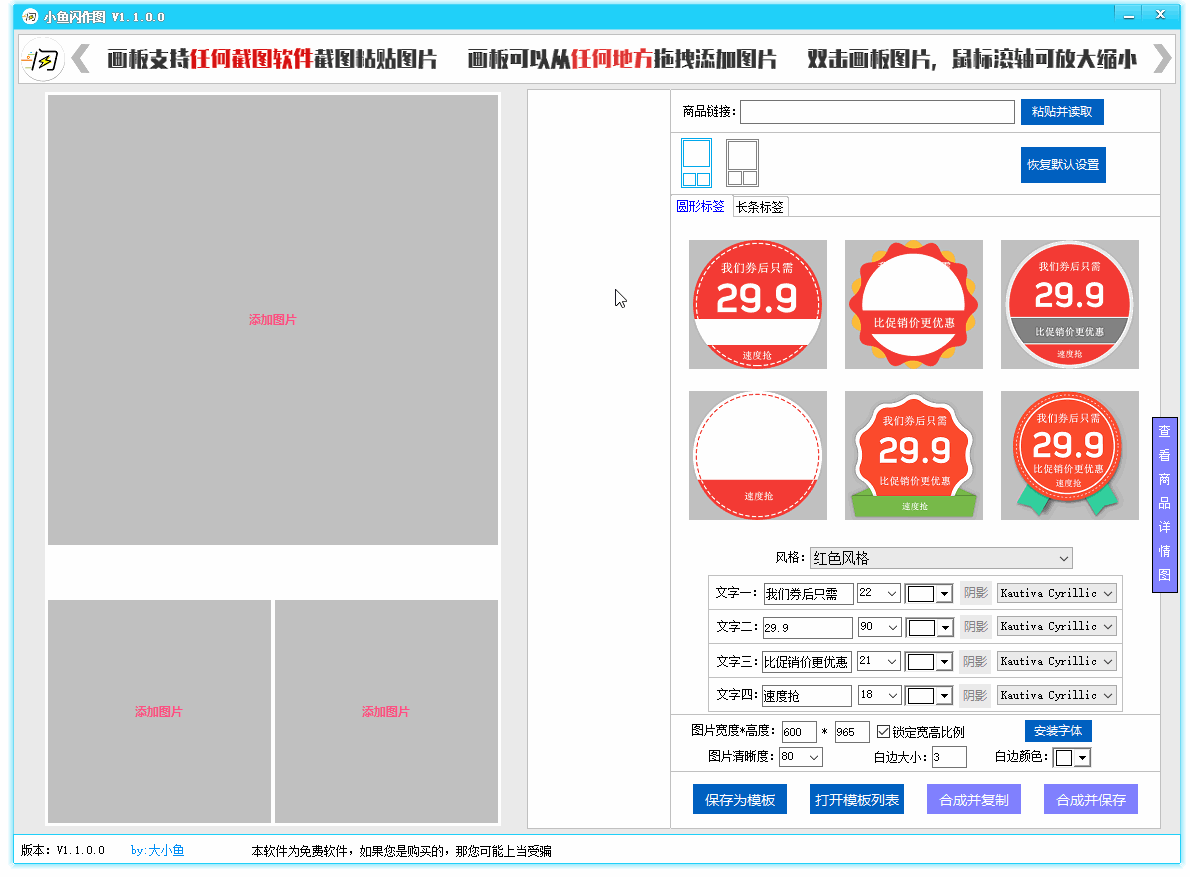The image size is (1190, 877).
Task: Toggle 阴影 shadow for 文字一
Action: (x=975, y=593)
